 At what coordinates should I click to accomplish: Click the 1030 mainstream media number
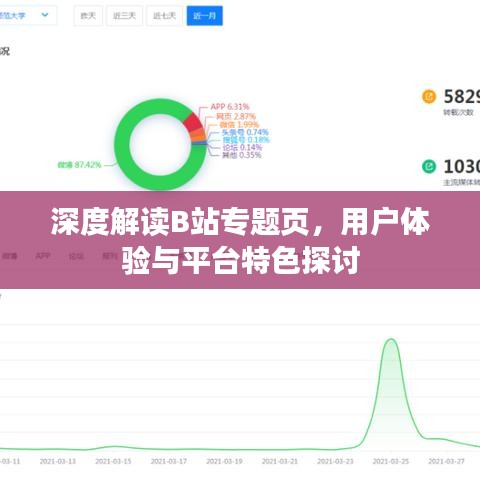462,166
